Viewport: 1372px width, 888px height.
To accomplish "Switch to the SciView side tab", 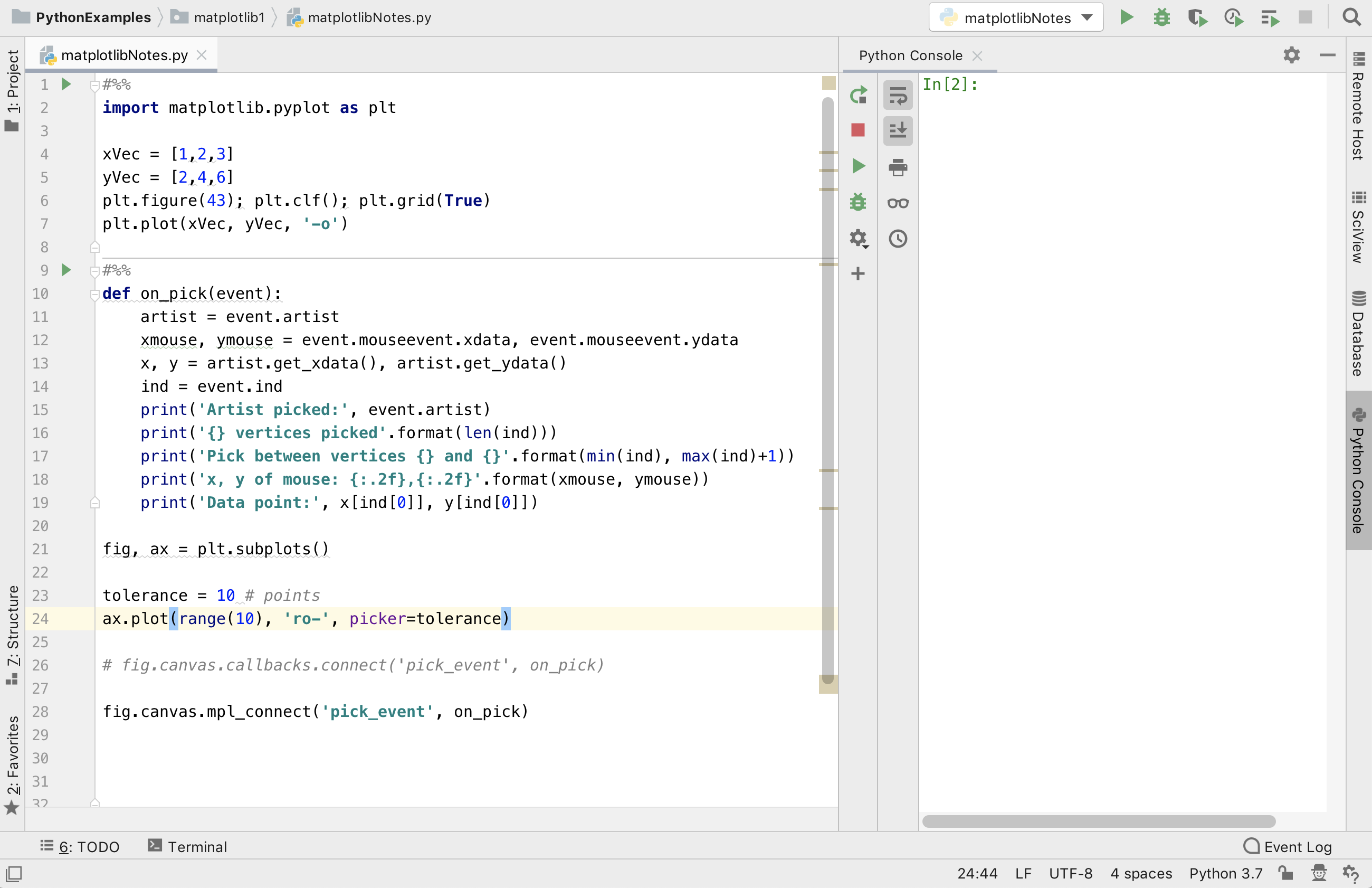I will tap(1358, 228).
